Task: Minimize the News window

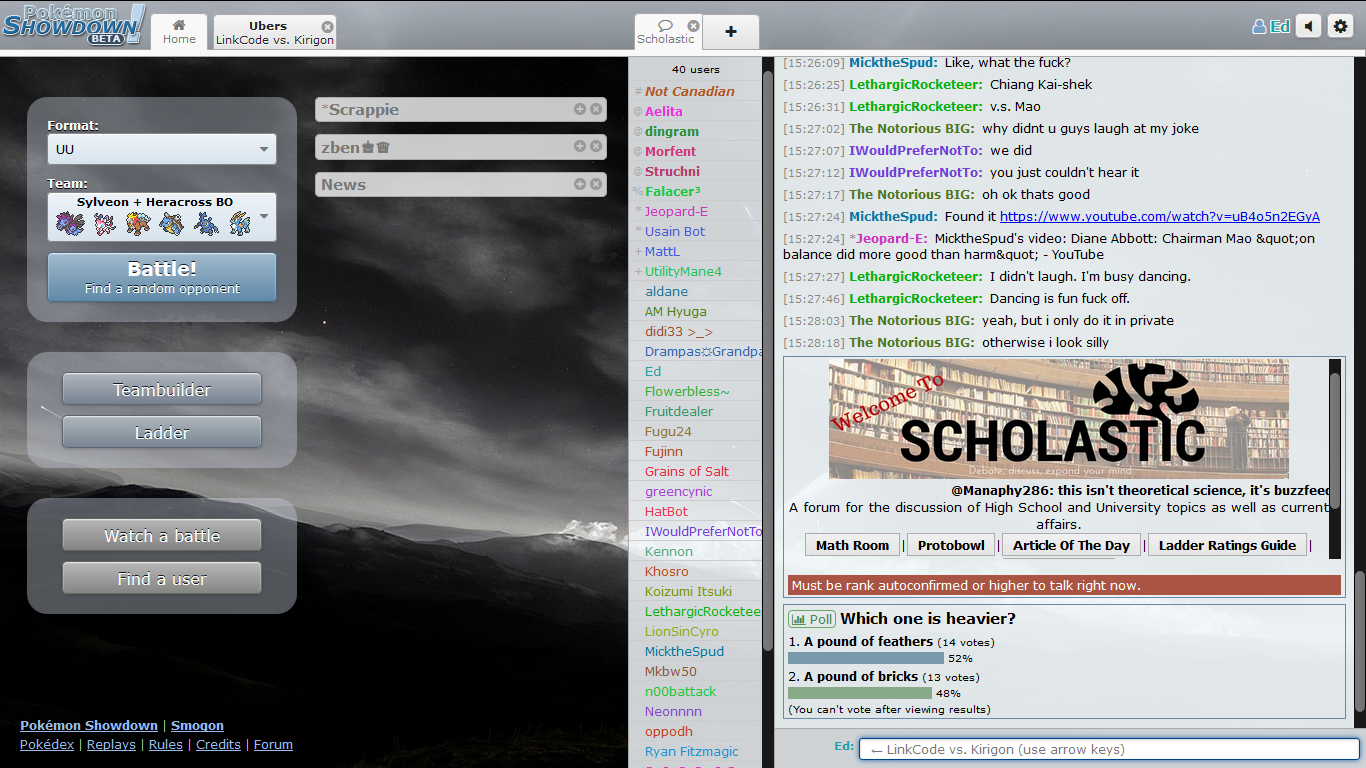Action: pos(580,184)
